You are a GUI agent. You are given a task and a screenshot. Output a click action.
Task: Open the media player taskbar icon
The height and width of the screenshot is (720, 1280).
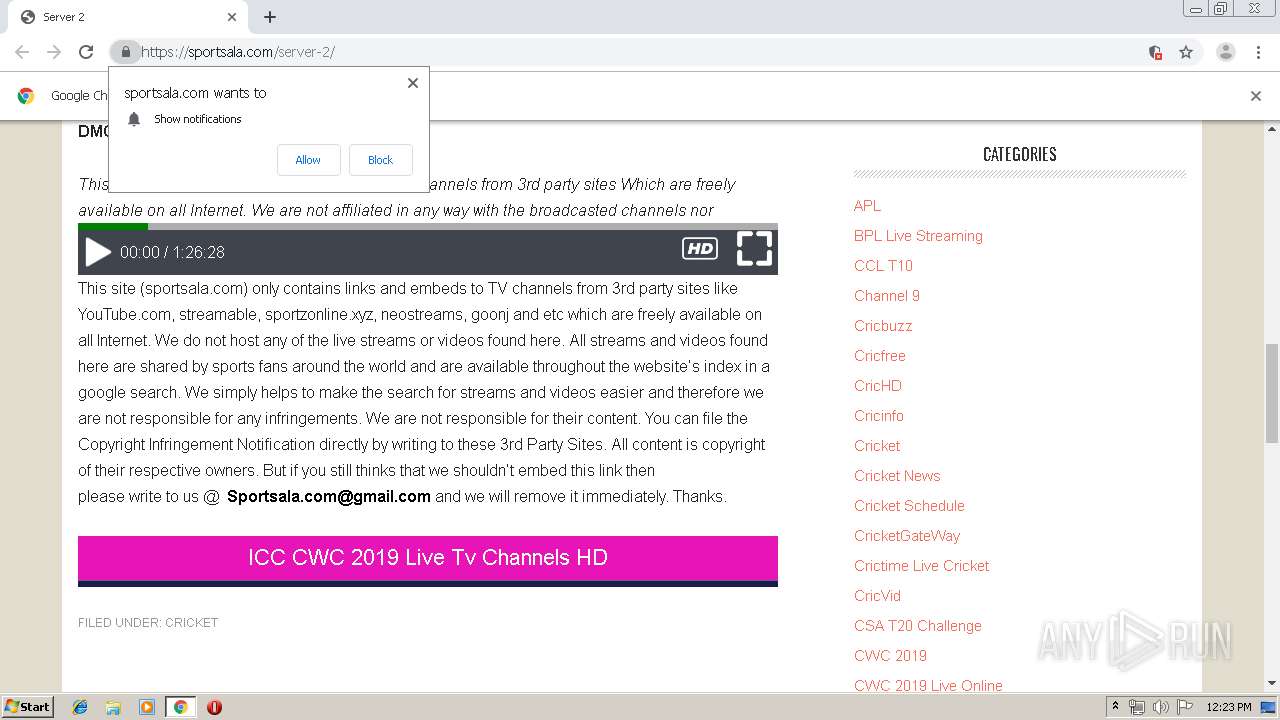[147, 706]
